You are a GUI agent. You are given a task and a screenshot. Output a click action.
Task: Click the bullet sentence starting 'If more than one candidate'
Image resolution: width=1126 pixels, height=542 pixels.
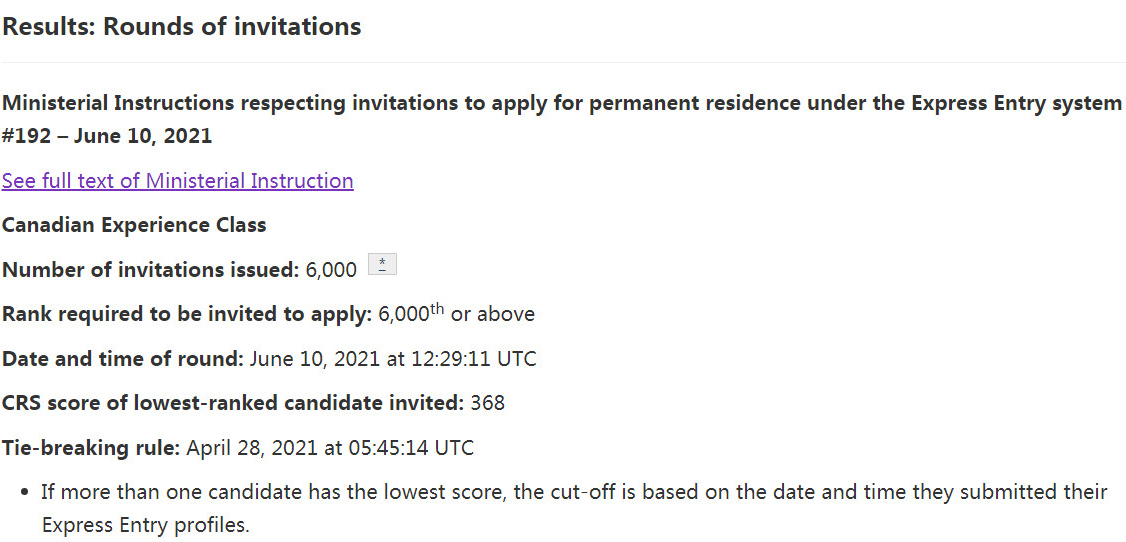pyautogui.click(x=574, y=492)
